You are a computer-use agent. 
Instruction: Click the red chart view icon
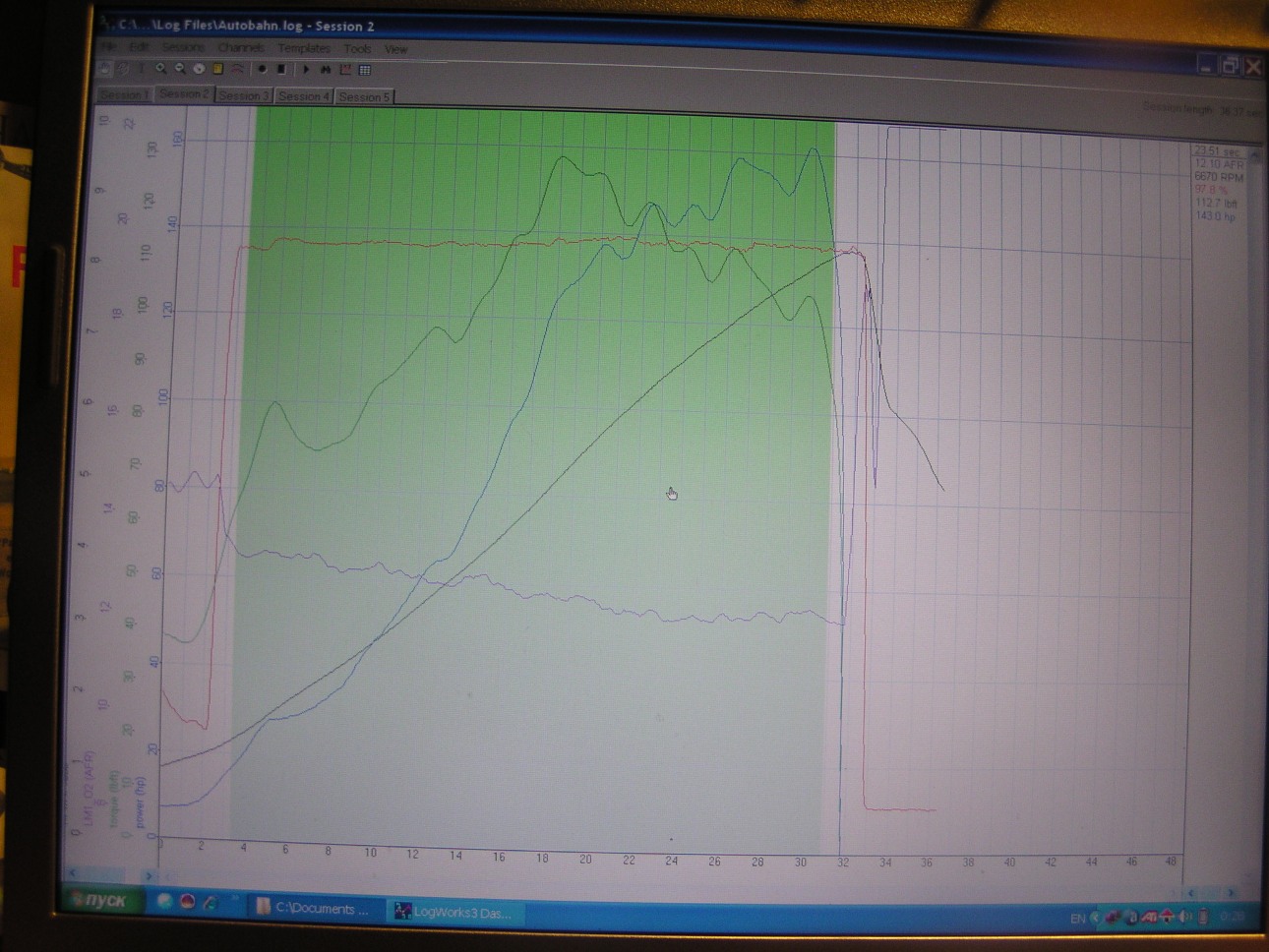click(345, 70)
